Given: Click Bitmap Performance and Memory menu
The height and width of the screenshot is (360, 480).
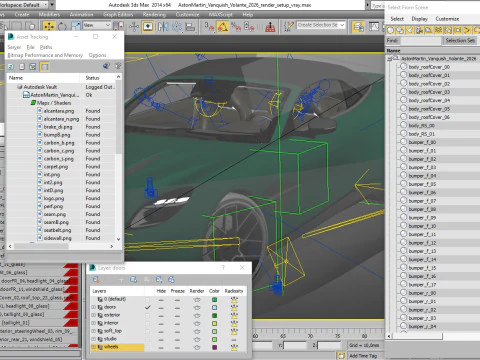Looking at the screenshot, I should [45, 55].
